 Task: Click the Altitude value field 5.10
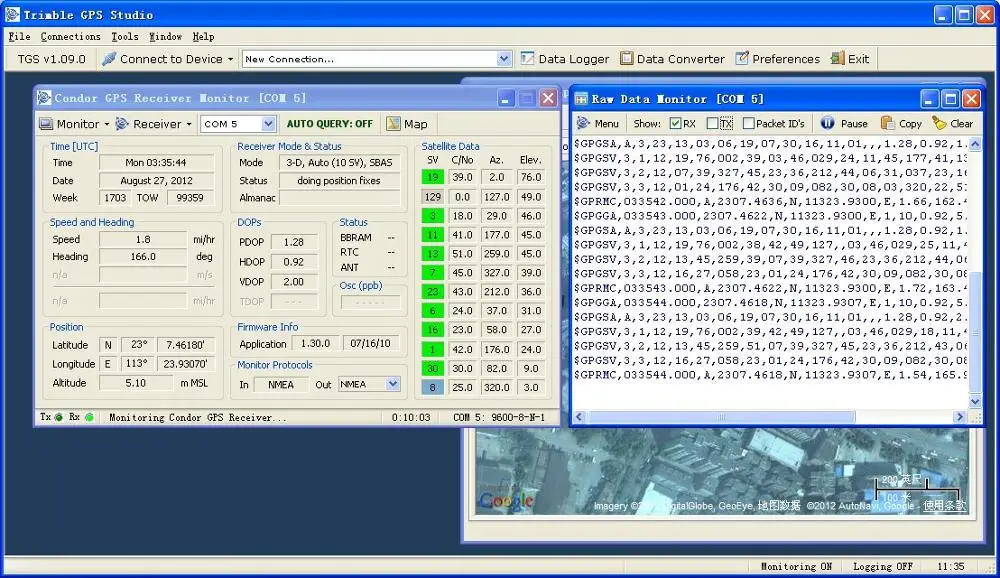pyautogui.click(x=136, y=383)
